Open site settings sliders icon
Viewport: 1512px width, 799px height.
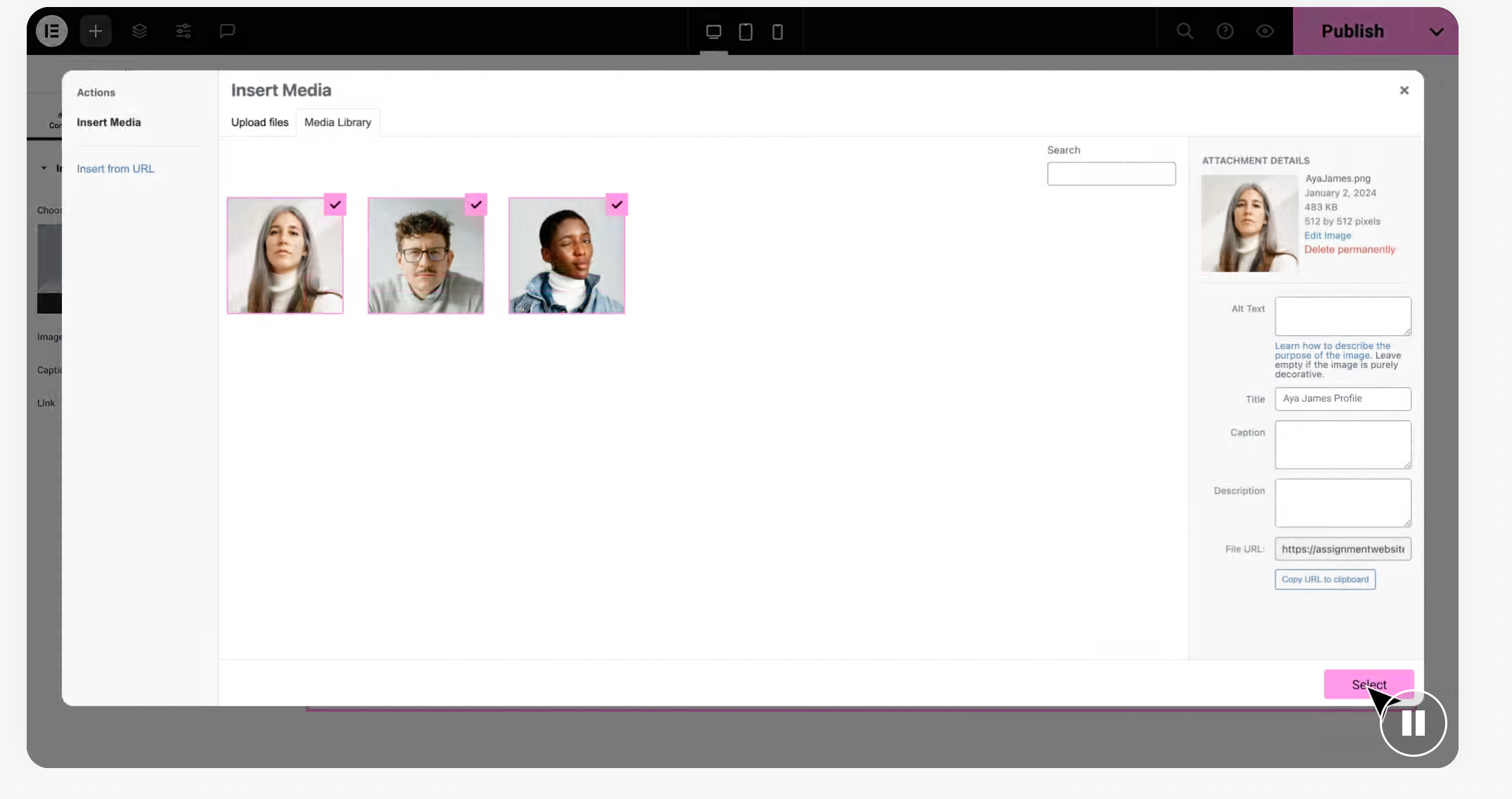[184, 31]
